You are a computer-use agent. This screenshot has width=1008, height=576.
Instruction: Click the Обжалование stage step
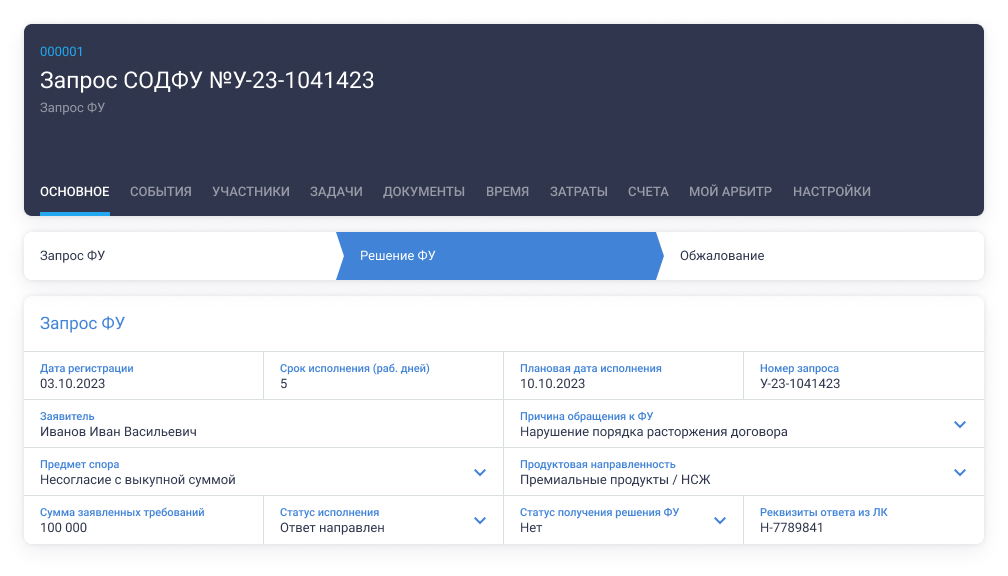point(820,256)
